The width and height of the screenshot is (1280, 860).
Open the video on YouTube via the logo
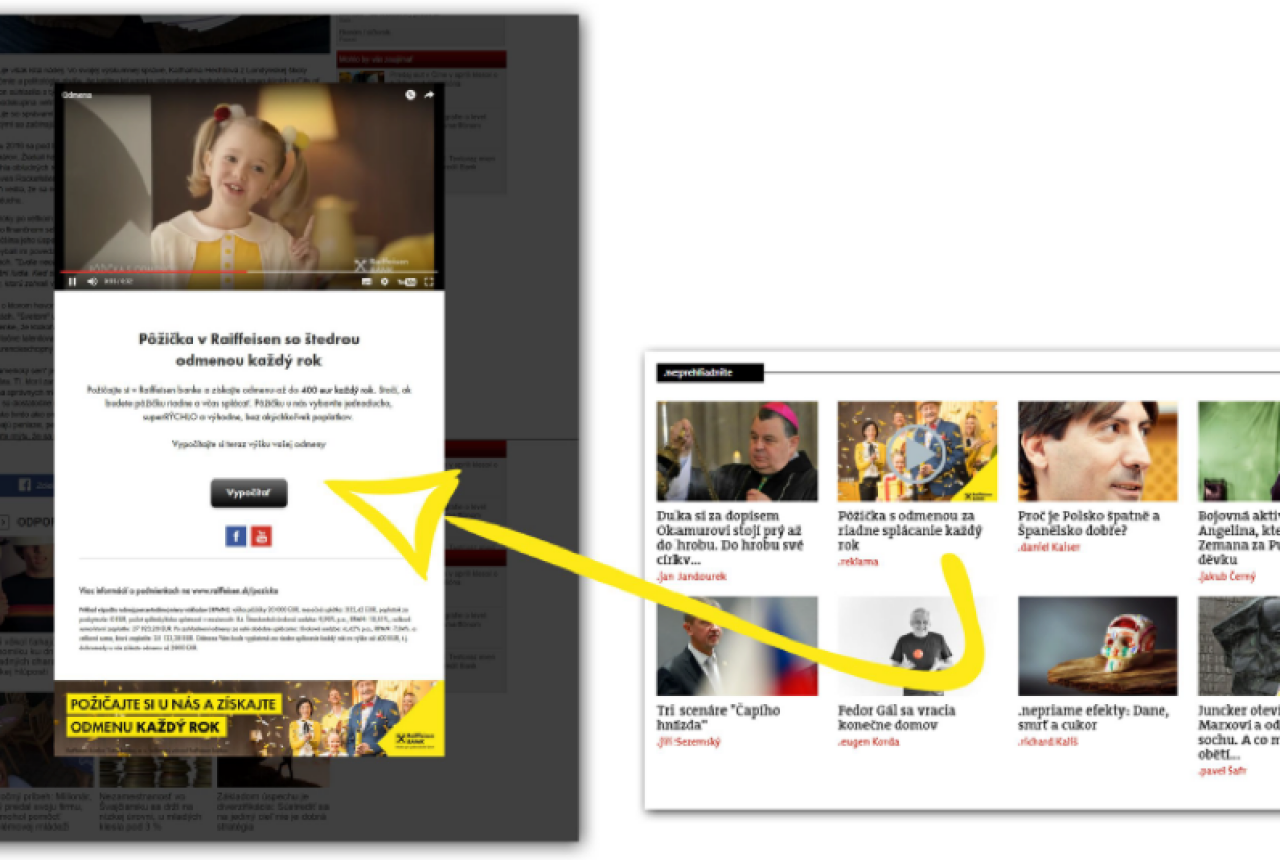[x=407, y=282]
